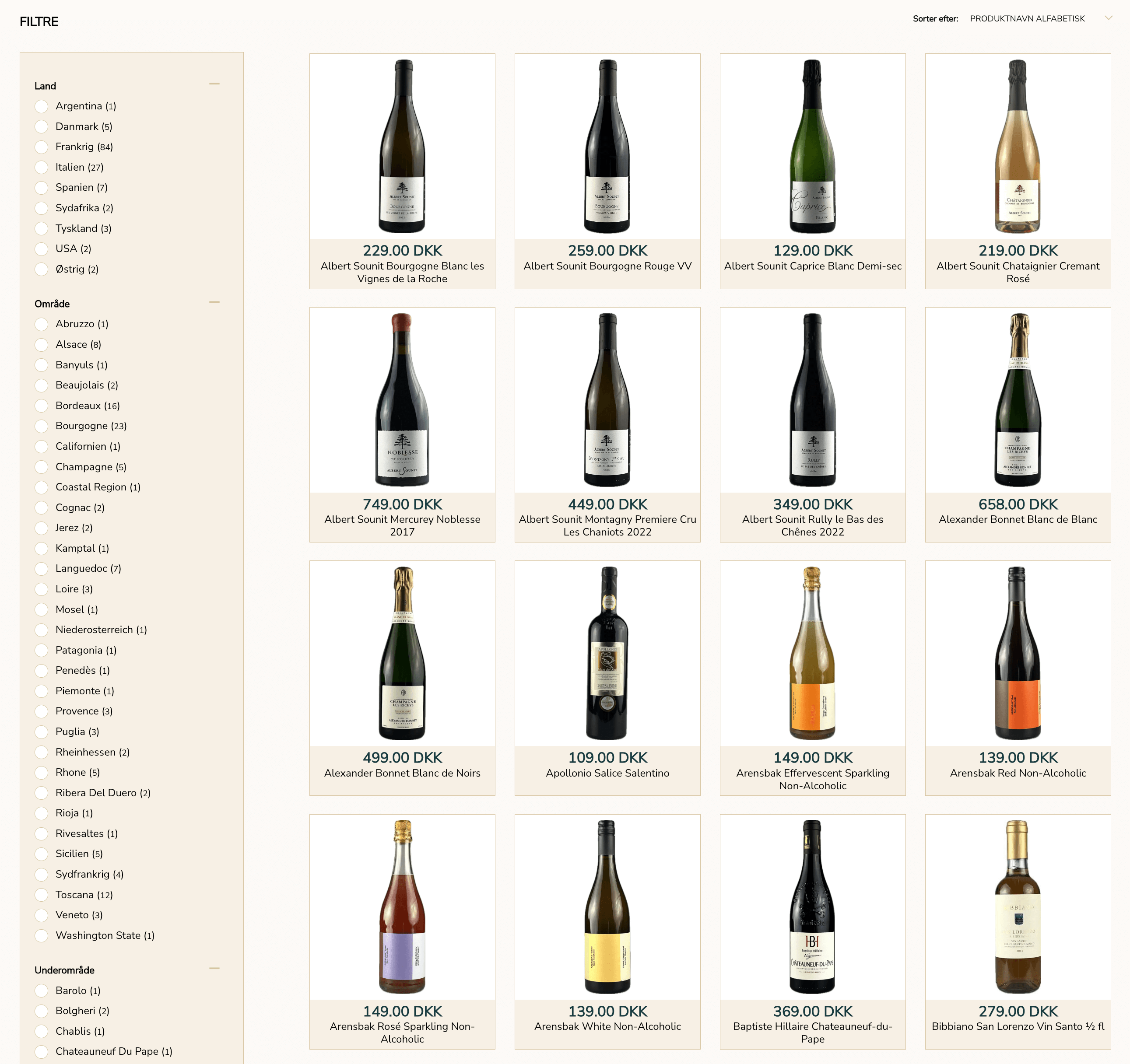Click the sort dropdown chevron arrow
1130x1064 pixels.
[1108, 18]
